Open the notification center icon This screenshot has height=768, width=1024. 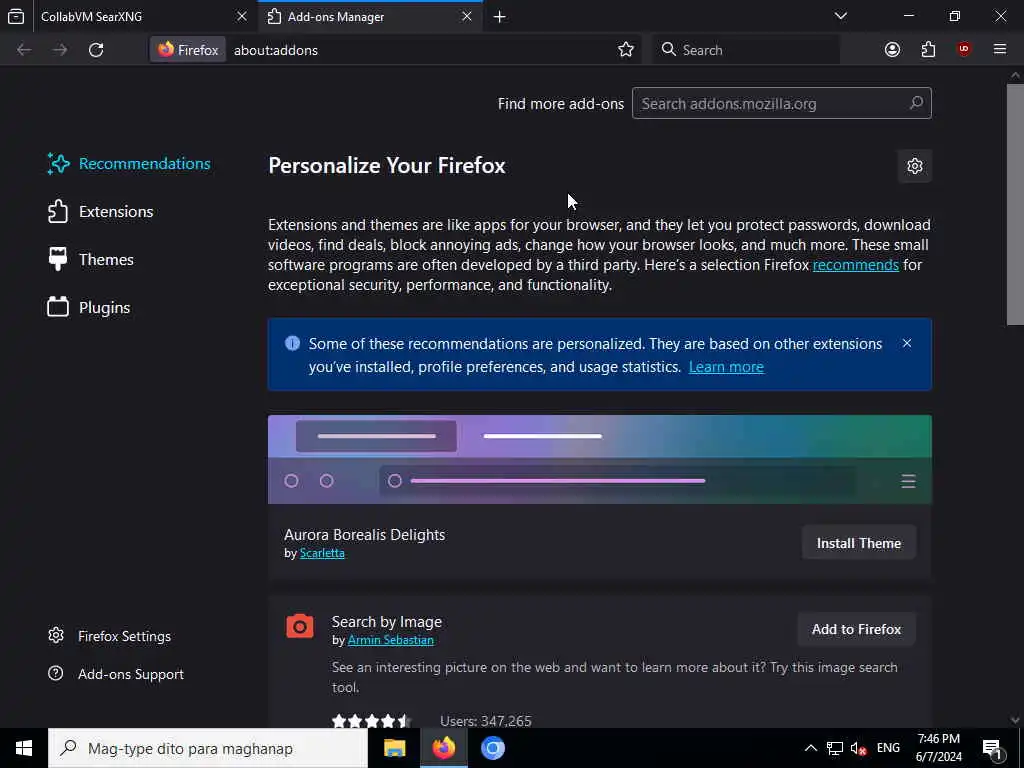(993, 748)
